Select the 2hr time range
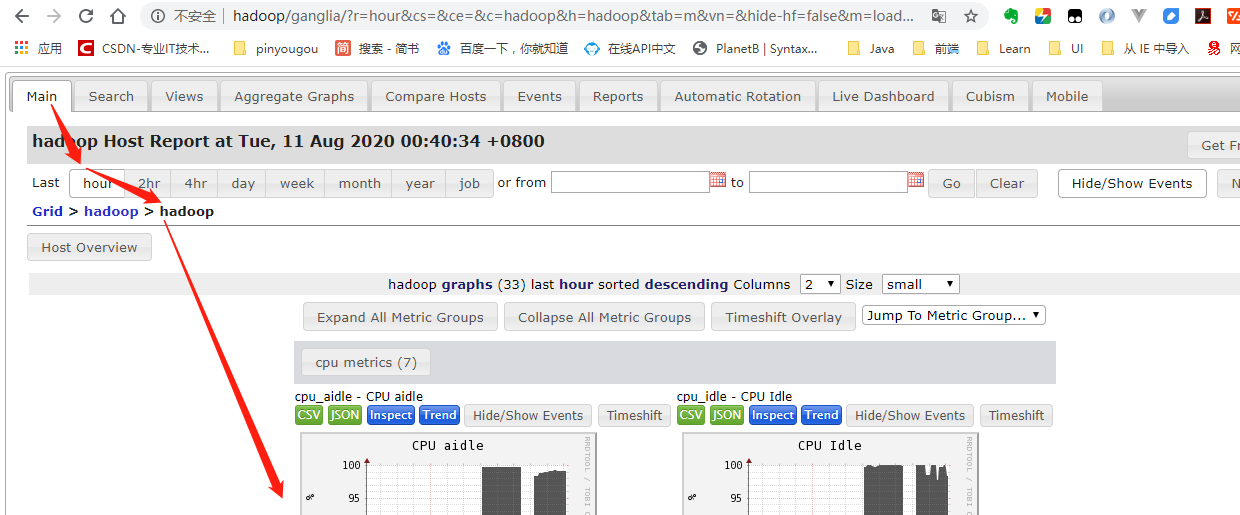Image resolution: width=1240 pixels, height=515 pixels. 149,183
